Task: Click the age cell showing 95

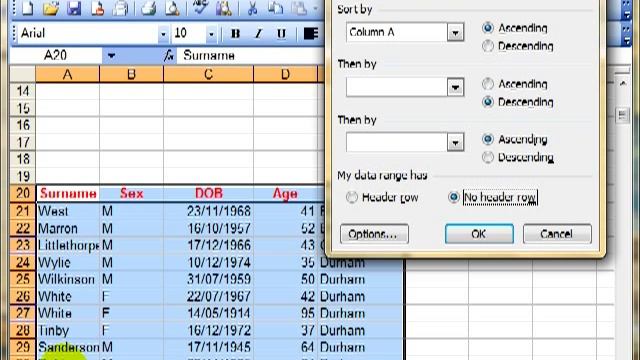Action: (285, 313)
